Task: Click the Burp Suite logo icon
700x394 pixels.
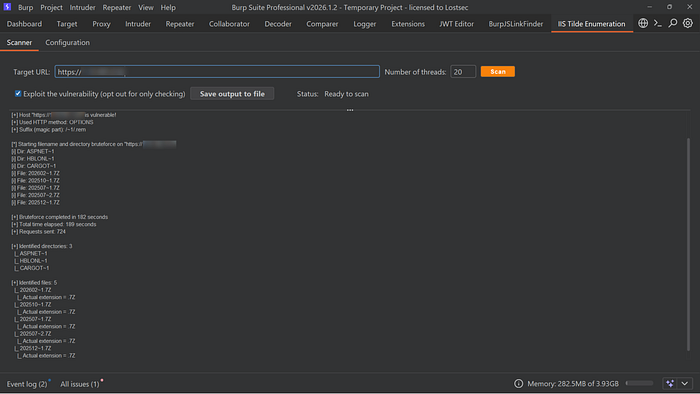Action: point(7,7)
